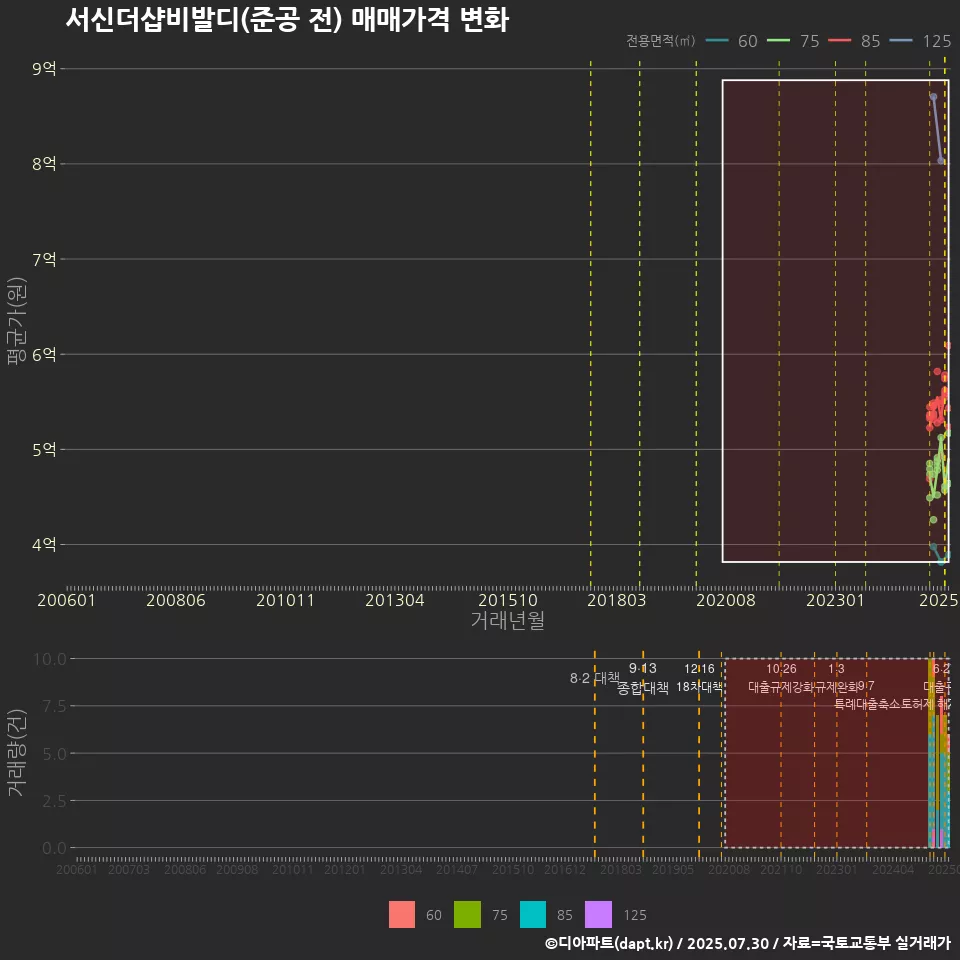Click the 1·3 규제완화 policy marker label
The height and width of the screenshot is (960, 960).
[x=836, y=678]
